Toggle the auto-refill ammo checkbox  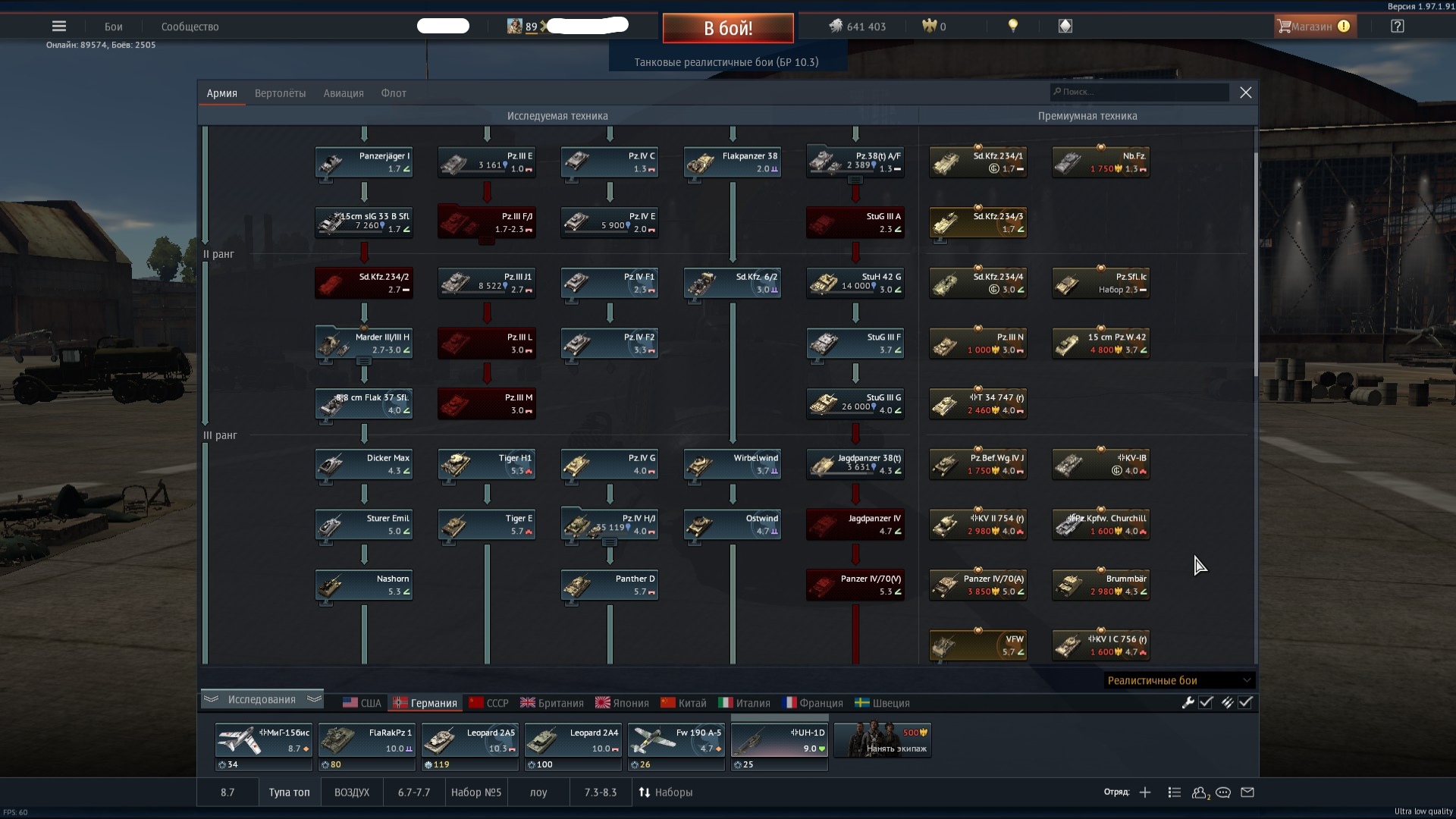[x=1245, y=702]
